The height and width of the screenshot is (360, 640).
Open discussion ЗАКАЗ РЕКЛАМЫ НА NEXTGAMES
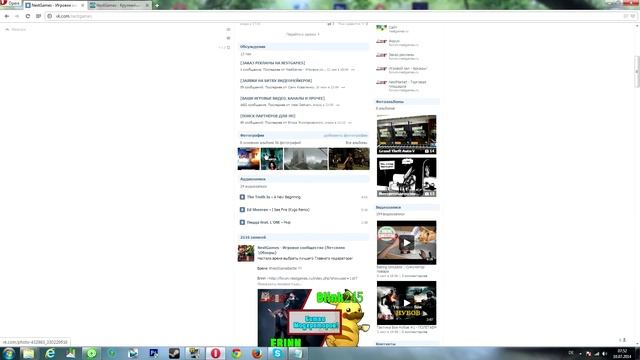[x=272, y=63]
